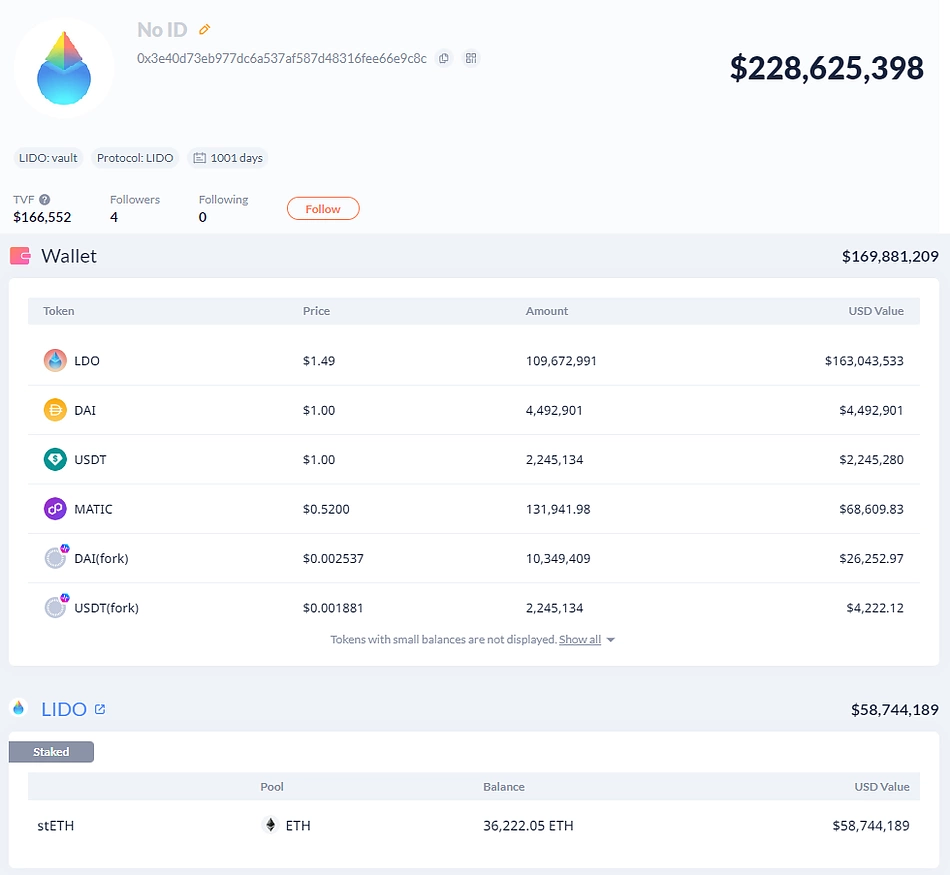The image size is (950, 875).
Task: Click the LDO amount 109,672,991
Action: point(561,361)
